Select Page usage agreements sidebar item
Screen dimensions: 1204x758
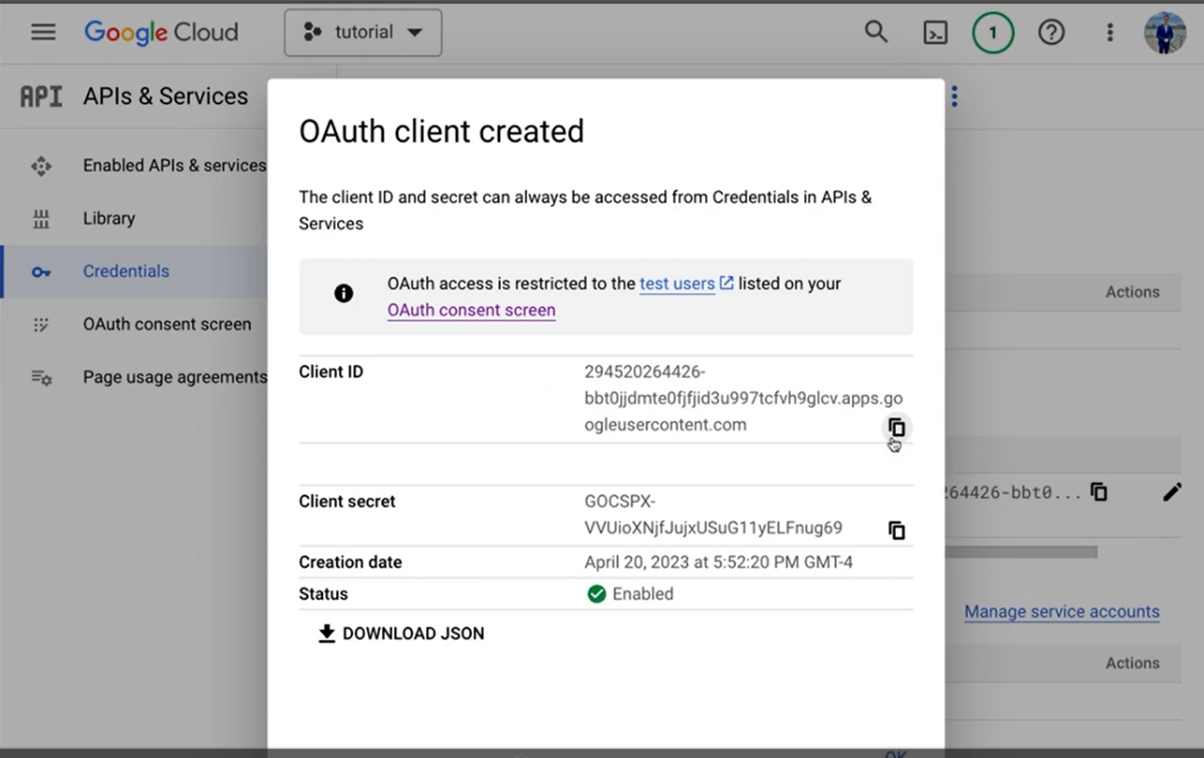(x=174, y=377)
